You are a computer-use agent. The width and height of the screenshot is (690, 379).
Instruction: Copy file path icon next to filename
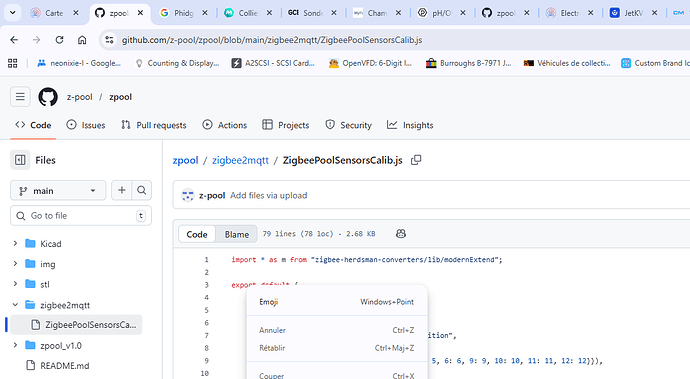(416, 160)
